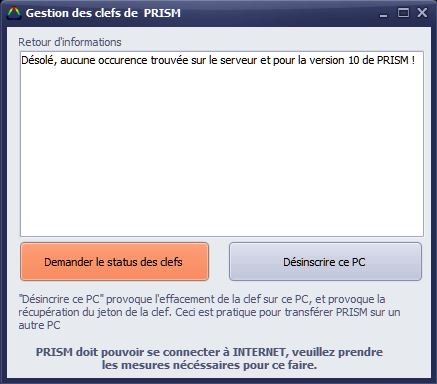Screen dimensions: 437x384
Task: Click the PRISM prism icon in title bar
Action: coord(14,13)
